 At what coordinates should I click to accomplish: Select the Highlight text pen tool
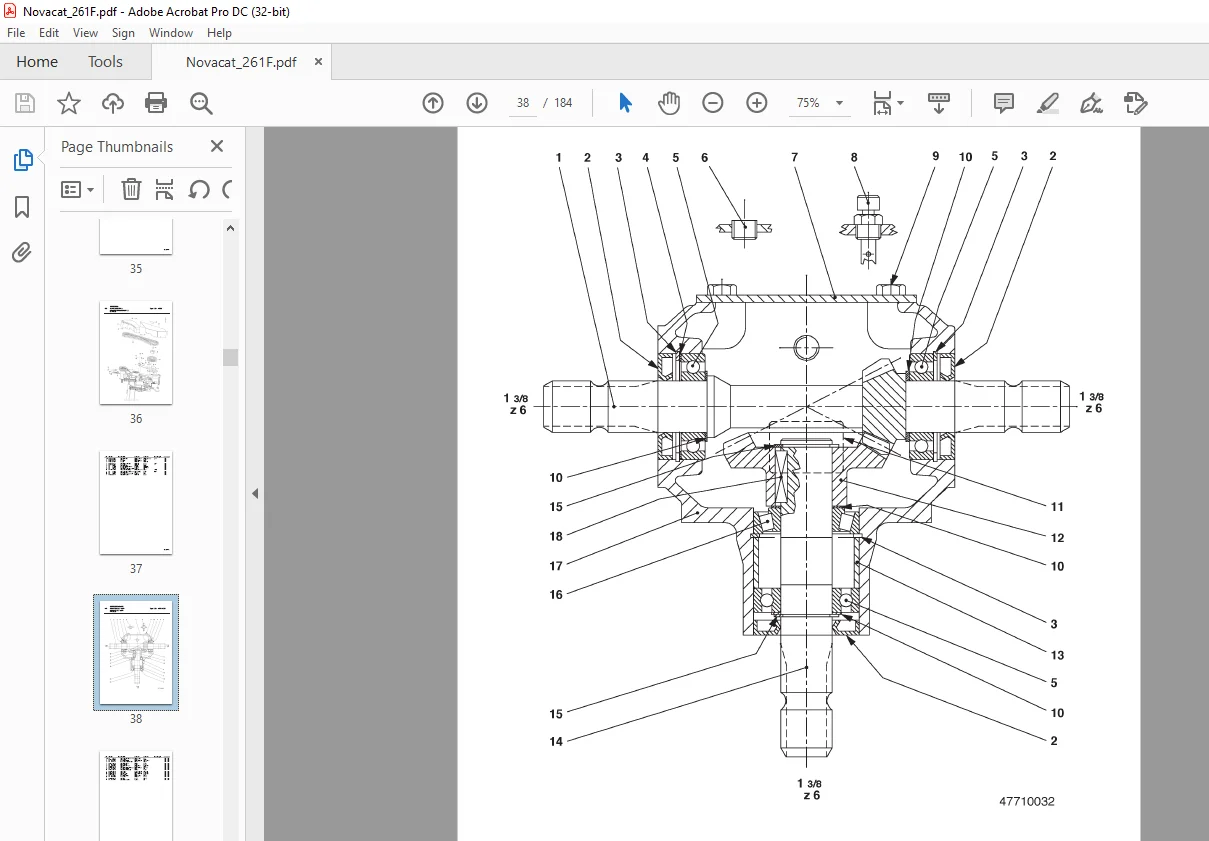tap(1048, 103)
